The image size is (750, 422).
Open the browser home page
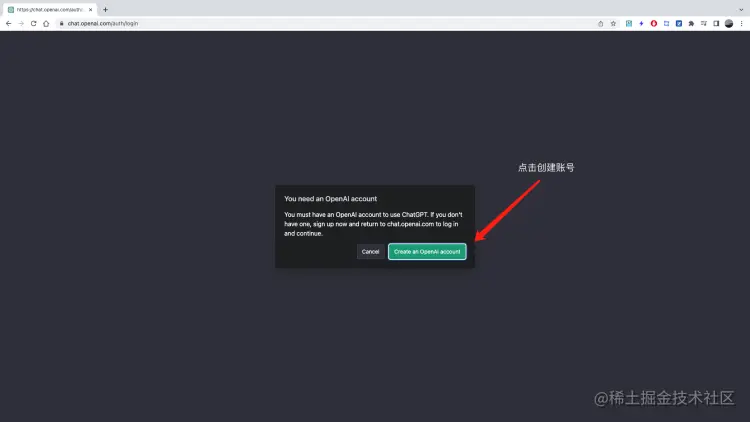click(x=46, y=23)
